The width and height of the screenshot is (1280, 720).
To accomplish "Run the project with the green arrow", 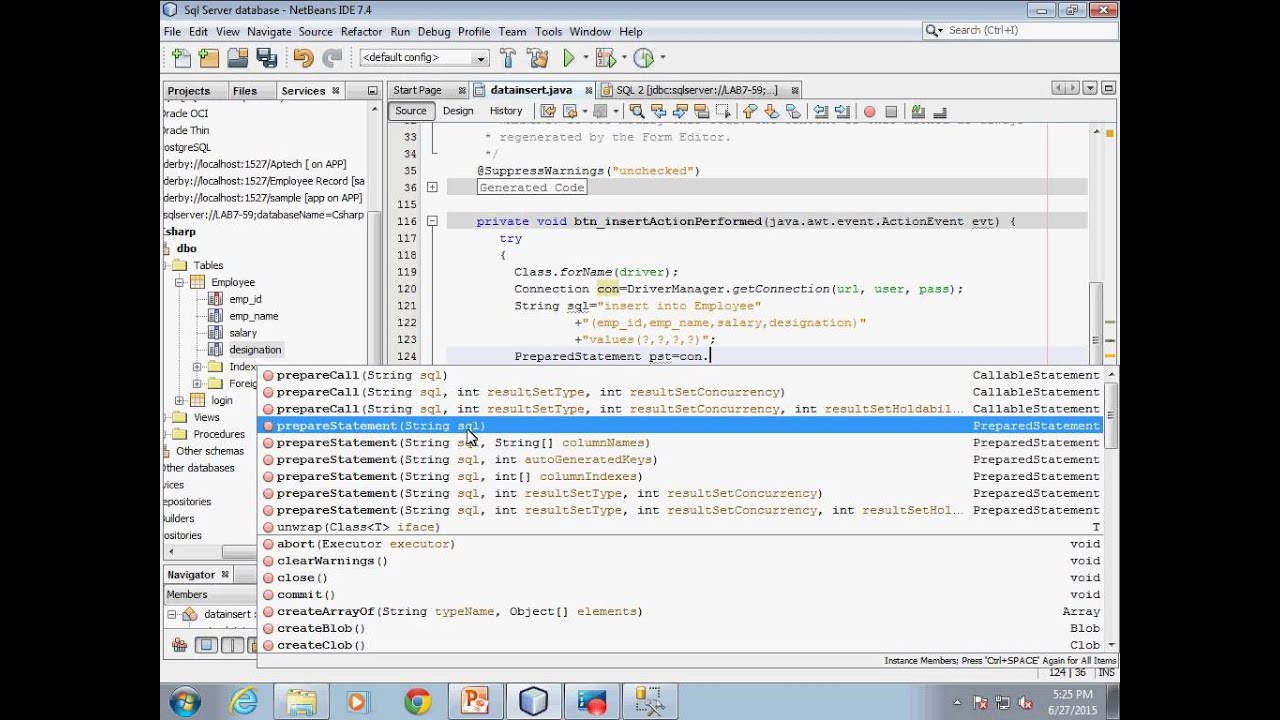I will (x=569, y=58).
